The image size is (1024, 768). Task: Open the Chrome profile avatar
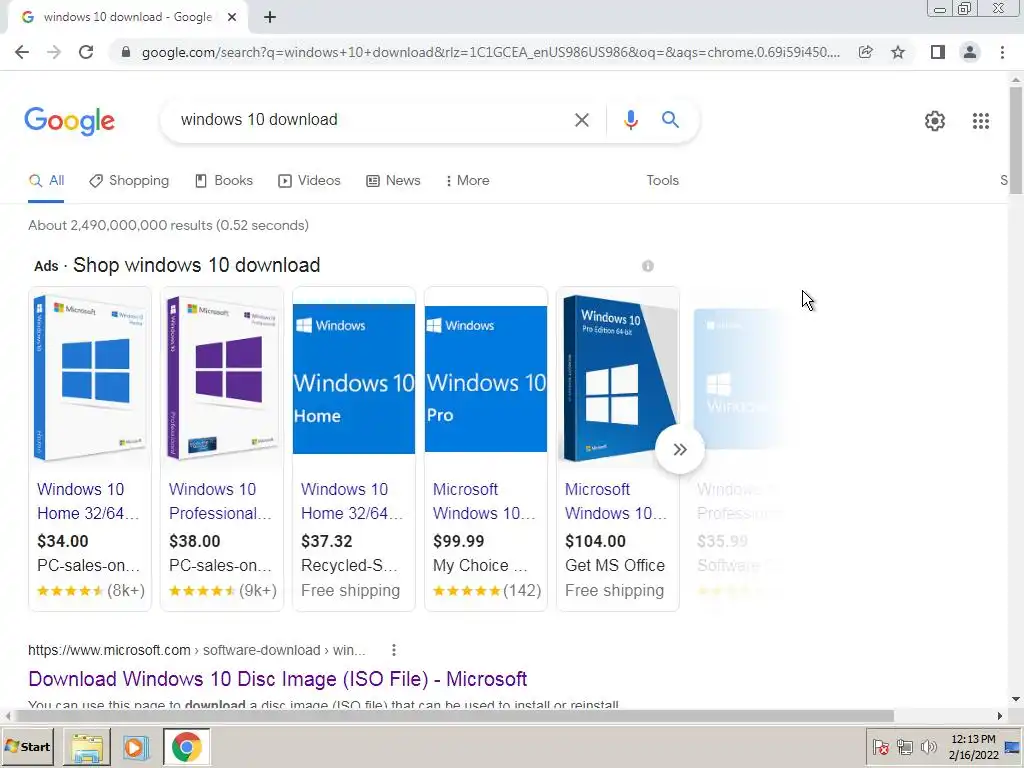pos(970,52)
